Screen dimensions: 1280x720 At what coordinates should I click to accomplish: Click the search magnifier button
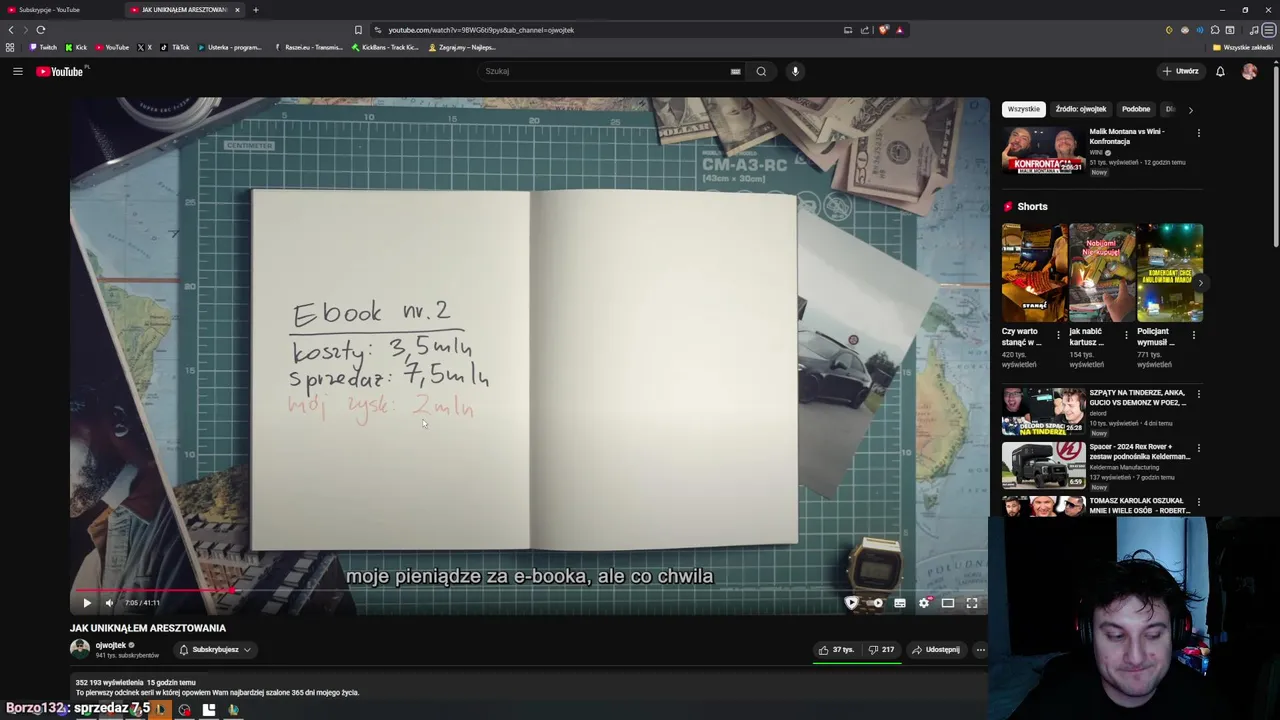click(x=761, y=71)
